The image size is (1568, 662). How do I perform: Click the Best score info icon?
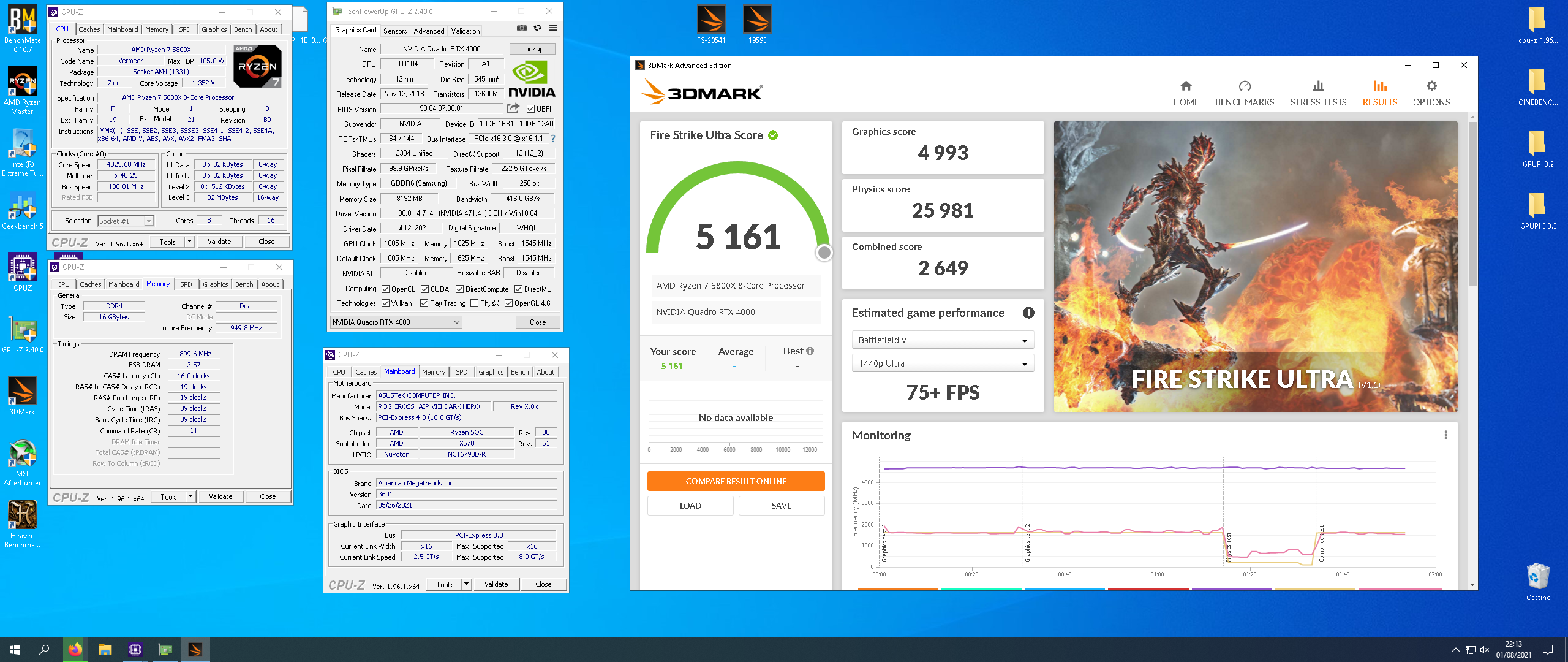(x=810, y=351)
